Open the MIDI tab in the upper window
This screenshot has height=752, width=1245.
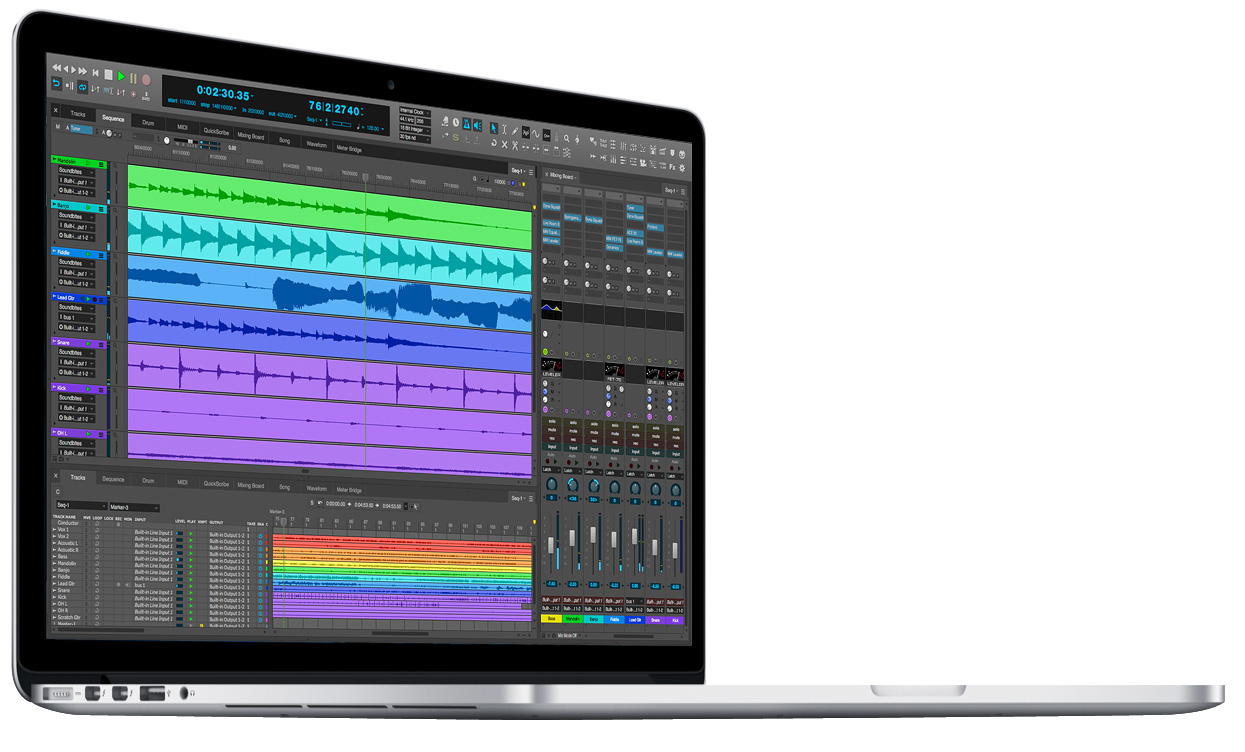182,126
